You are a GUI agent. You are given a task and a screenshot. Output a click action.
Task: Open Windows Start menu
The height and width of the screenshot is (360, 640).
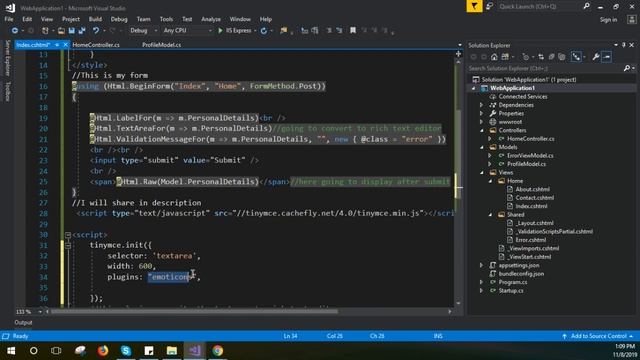coord(11,351)
